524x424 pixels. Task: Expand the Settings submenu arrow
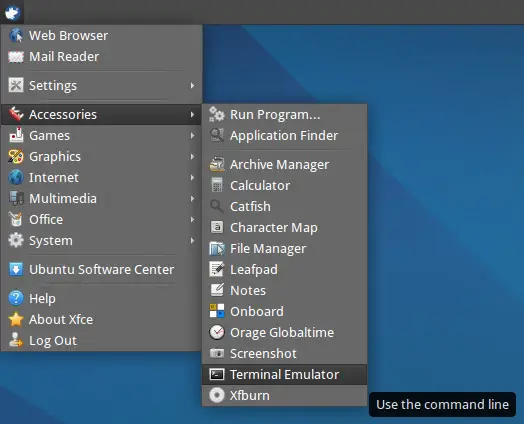(x=192, y=86)
